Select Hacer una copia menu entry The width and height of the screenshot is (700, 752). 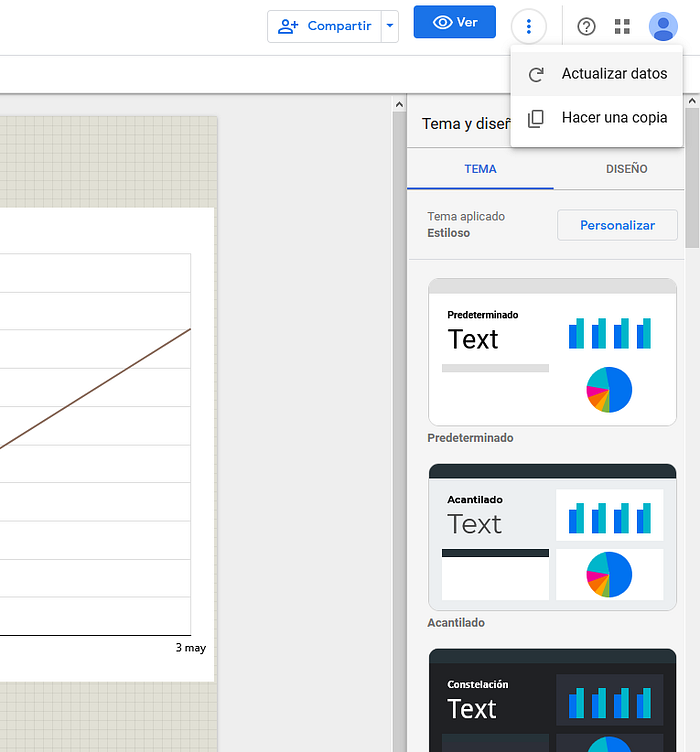click(x=596, y=118)
